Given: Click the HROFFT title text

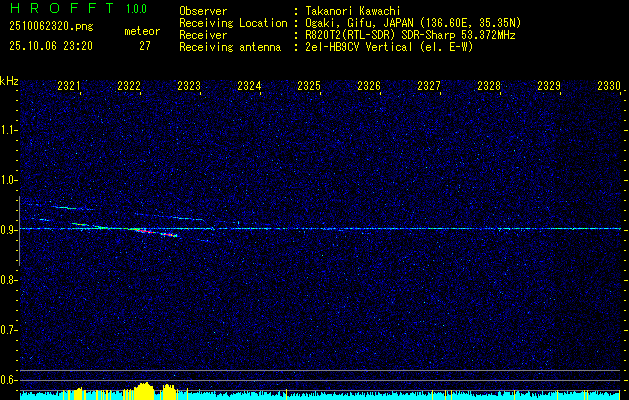Looking at the screenshot, I should point(59,8).
